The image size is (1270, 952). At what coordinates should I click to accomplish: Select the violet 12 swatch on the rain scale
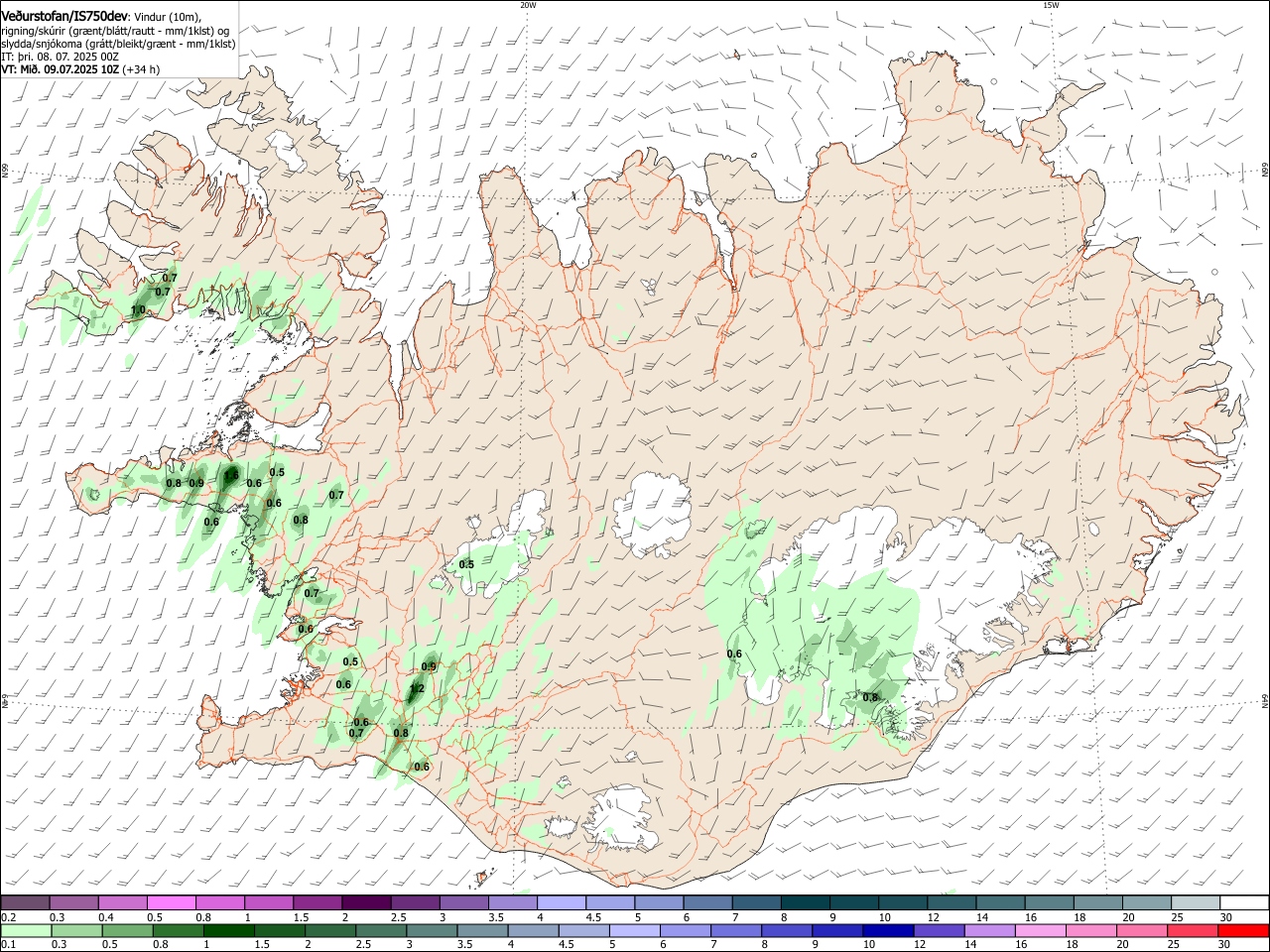[x=939, y=931]
